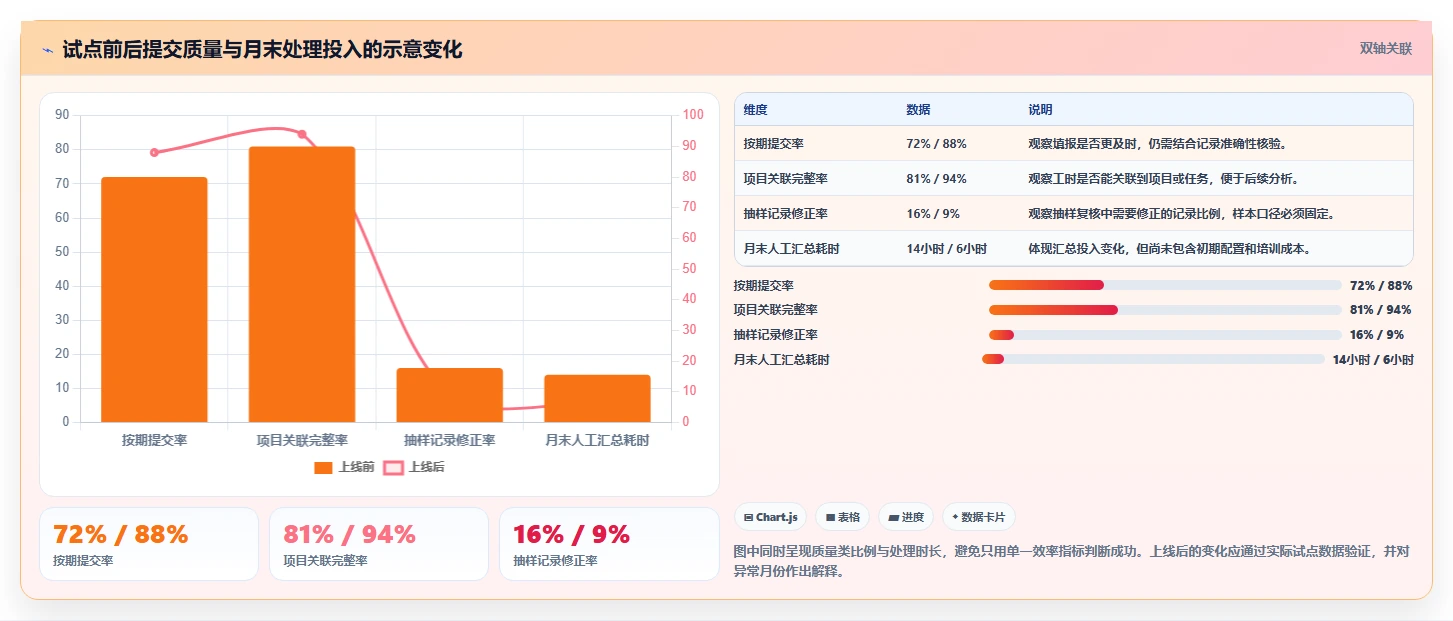1453x621 pixels.
Task: Click the footnote paragraph starting 图中同时呈现质量类比例
Action: pyautogui.click(x=1071, y=561)
